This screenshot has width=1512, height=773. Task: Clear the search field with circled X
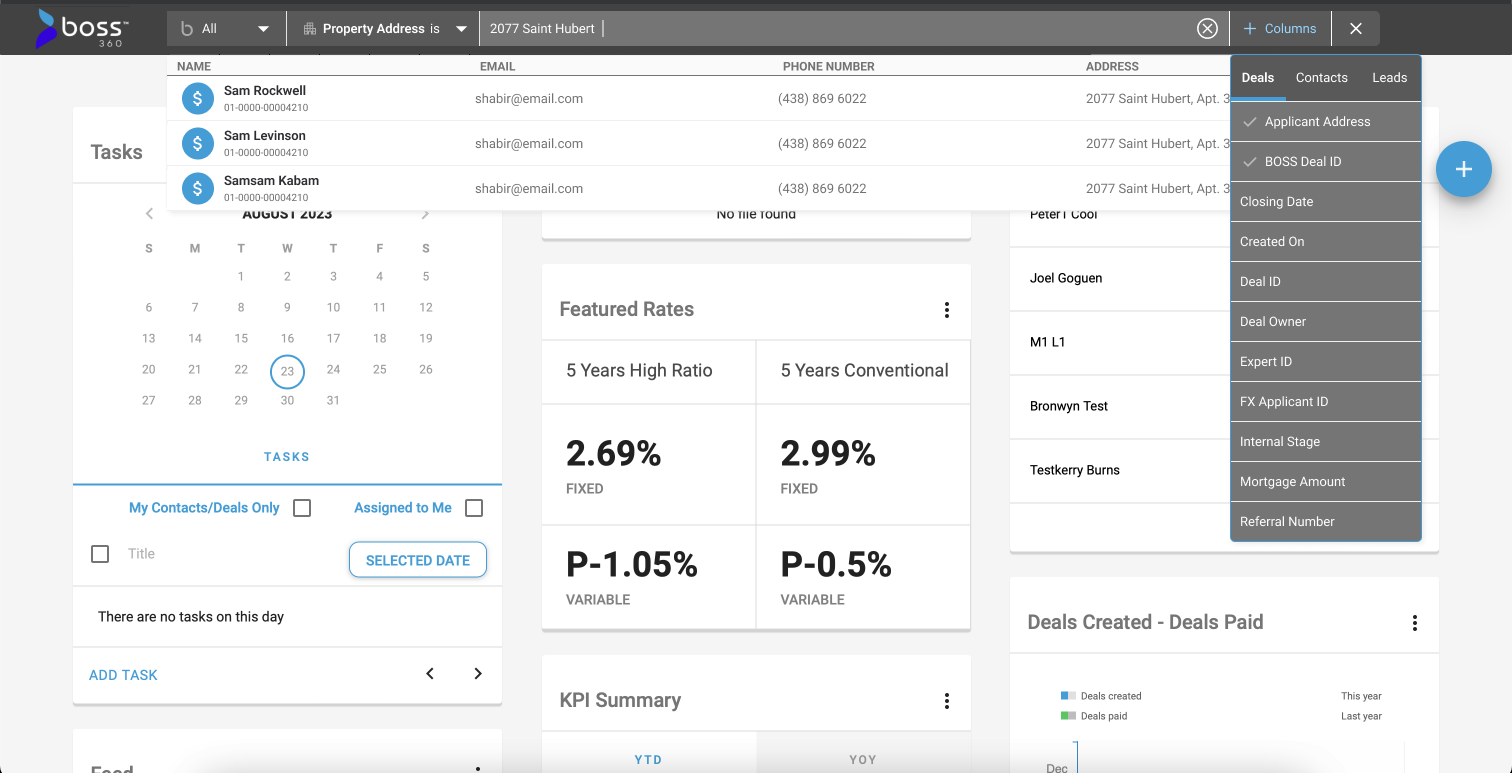[x=1207, y=28]
